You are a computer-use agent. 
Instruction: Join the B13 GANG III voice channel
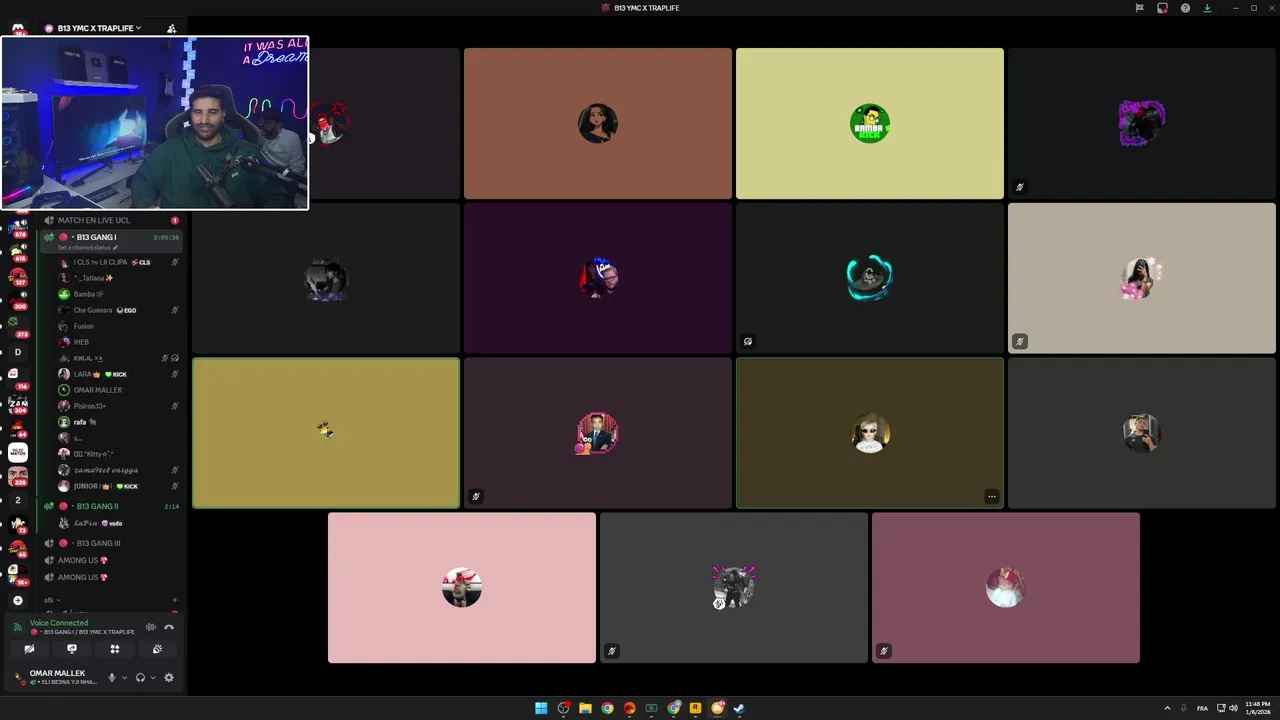click(x=111, y=543)
